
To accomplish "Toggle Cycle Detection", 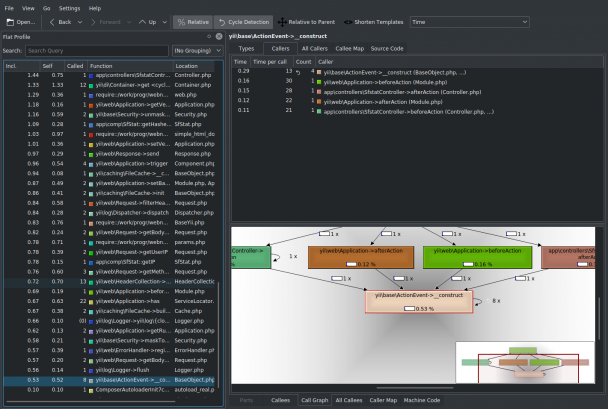I will (244, 22).
